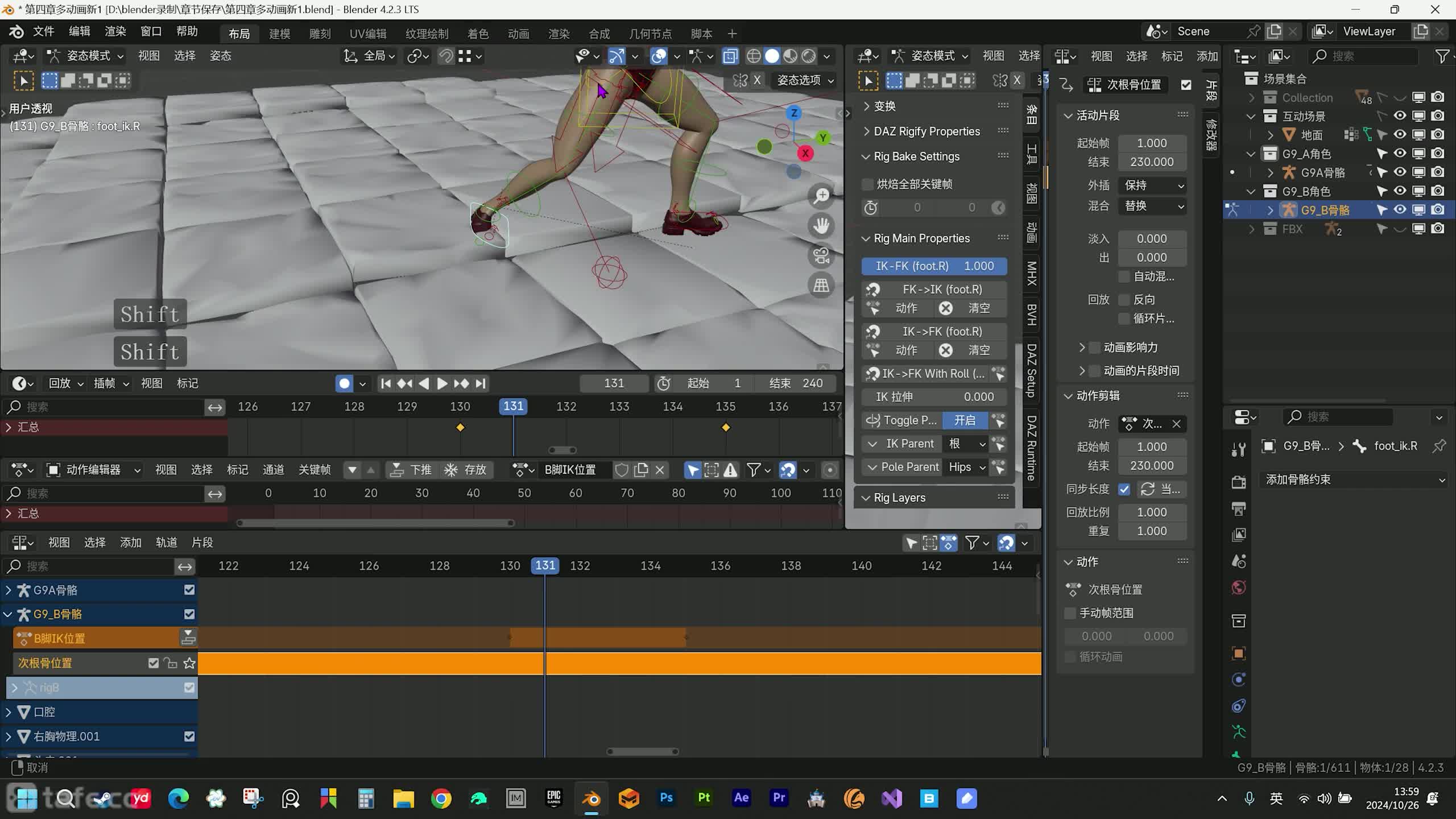Enable 反向 playback checkbox
Image resolution: width=1456 pixels, height=819 pixels.
(1124, 300)
